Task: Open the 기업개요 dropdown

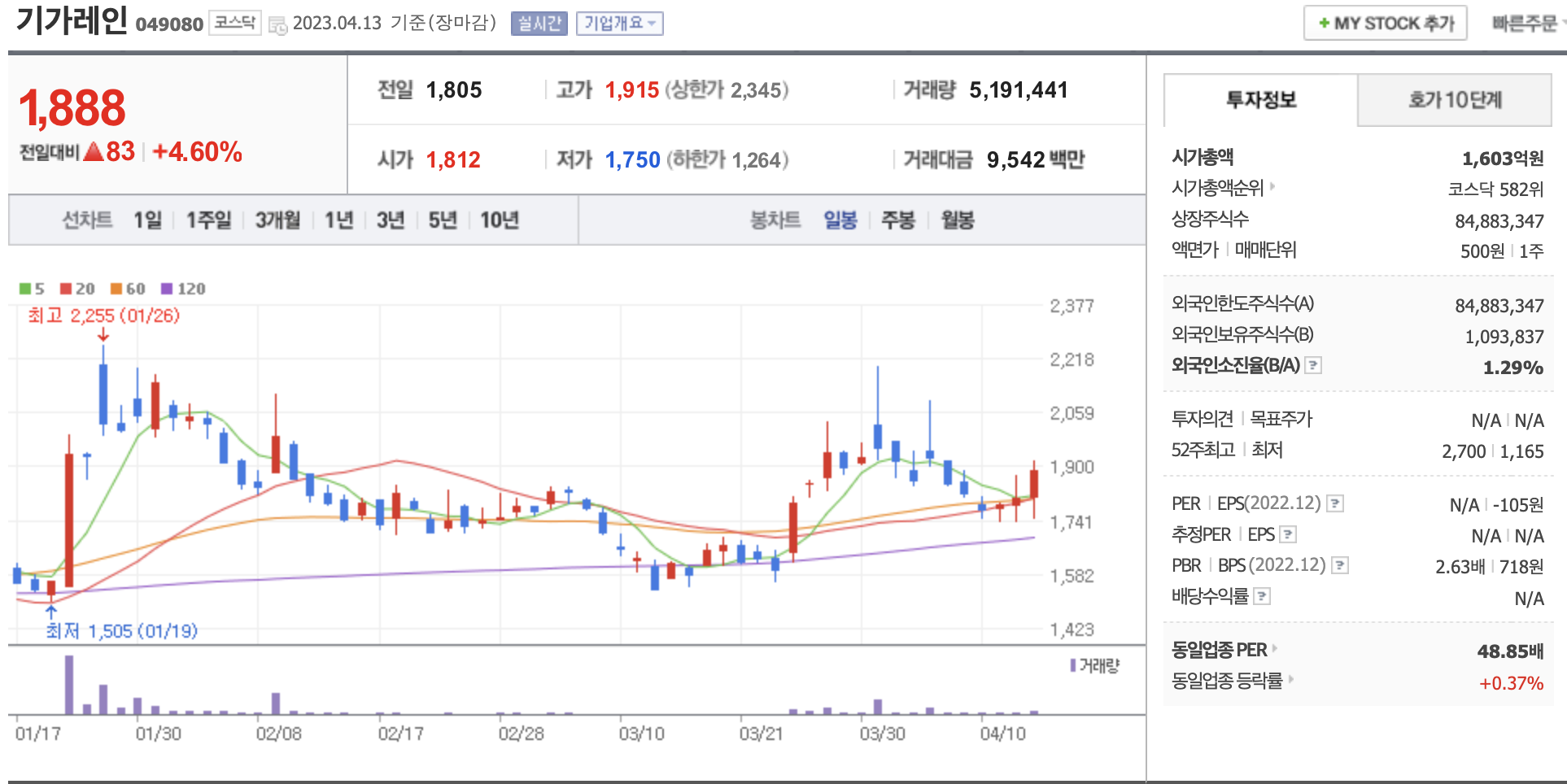Action: [x=619, y=24]
